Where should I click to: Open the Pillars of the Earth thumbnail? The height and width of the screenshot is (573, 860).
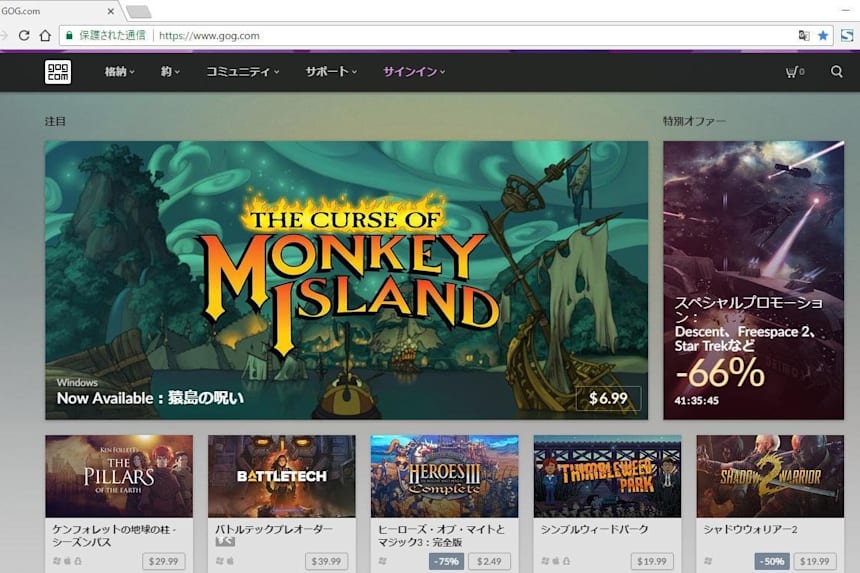point(119,476)
